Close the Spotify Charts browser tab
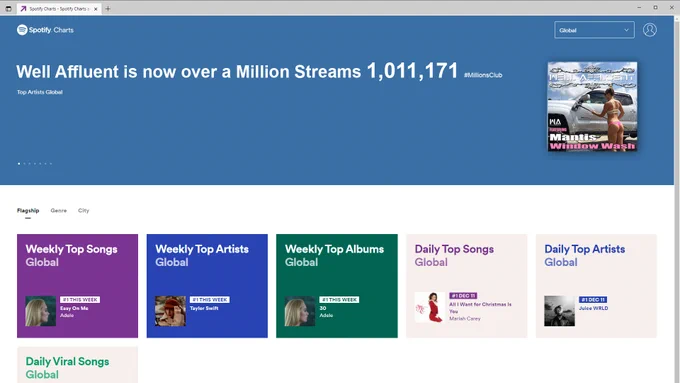680x383 pixels. [96, 9]
